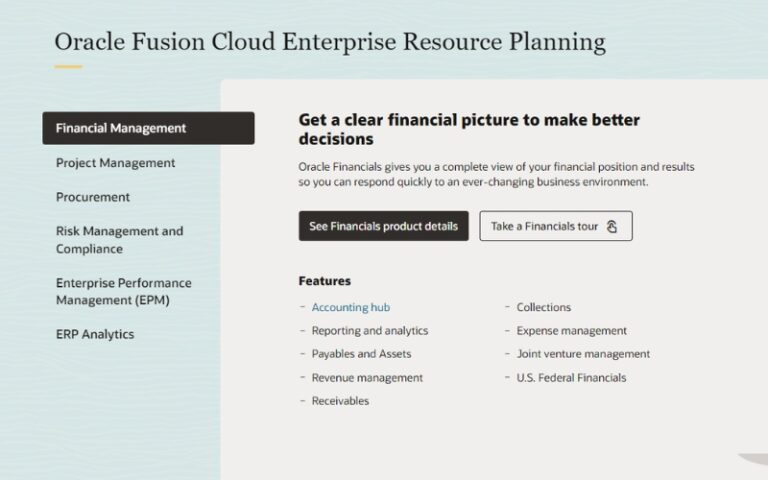Click the Reporting and analytics feature link
The image size is (768, 480).
pos(369,330)
